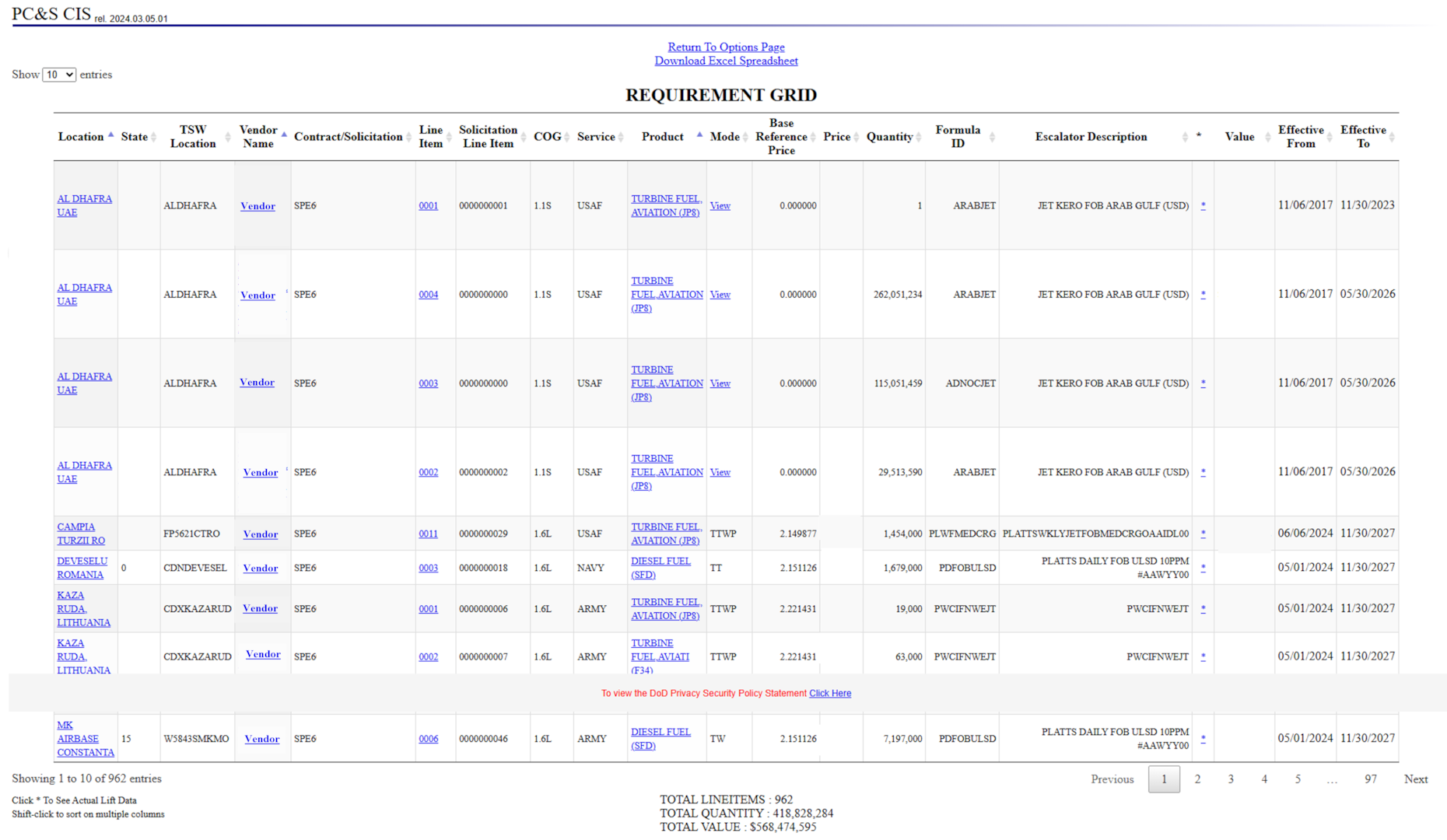Image resolution: width=1447 pixels, height=840 pixels.
Task: Sort by TSW Location column header
Action: [x=197, y=137]
